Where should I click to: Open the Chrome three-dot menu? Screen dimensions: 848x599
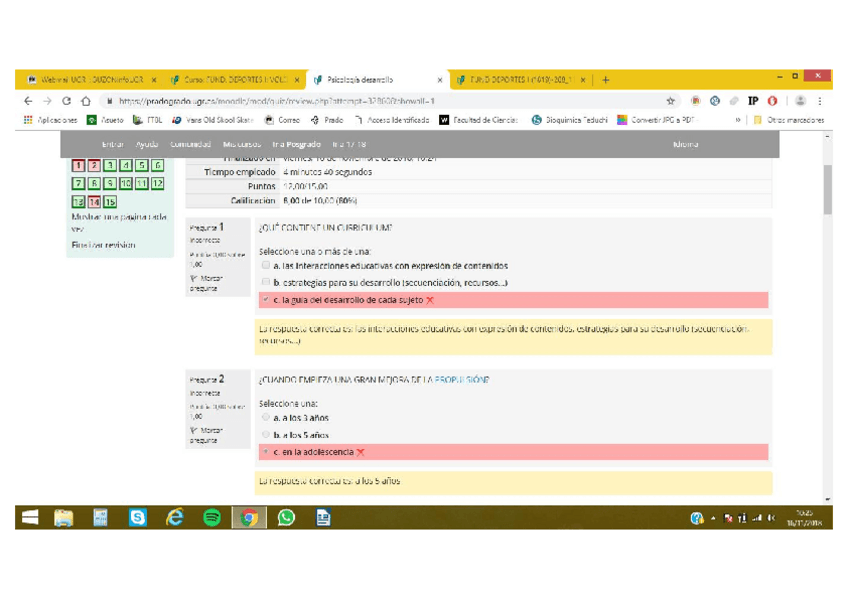820,101
